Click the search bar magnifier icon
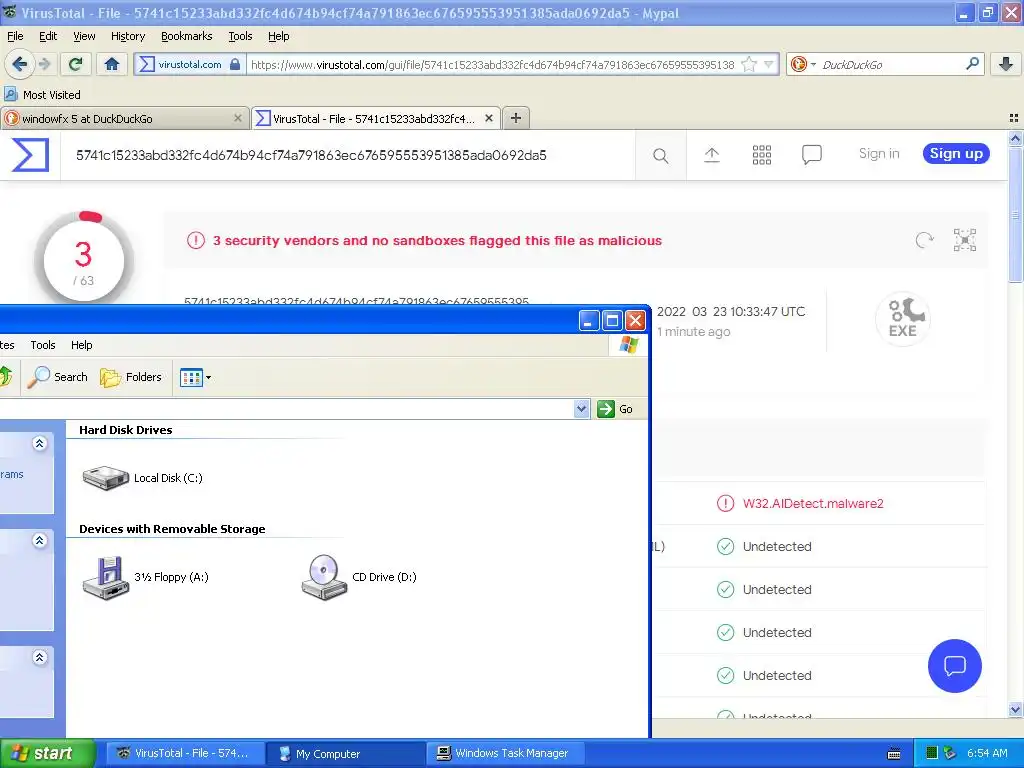This screenshot has height=768, width=1024. [x=972, y=64]
